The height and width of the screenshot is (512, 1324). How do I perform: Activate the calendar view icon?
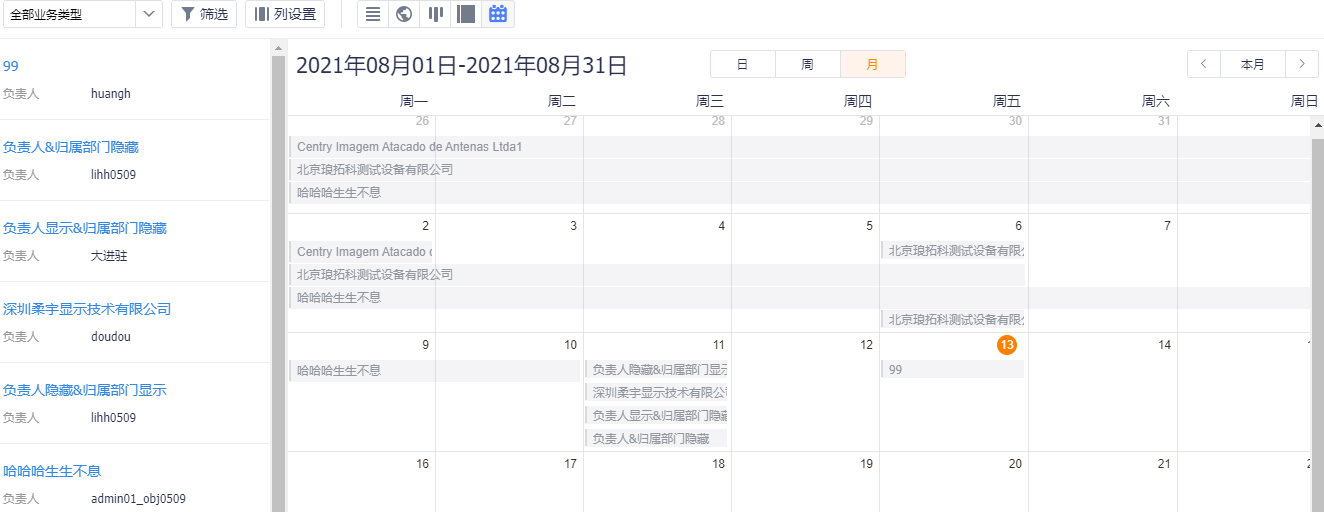click(497, 14)
